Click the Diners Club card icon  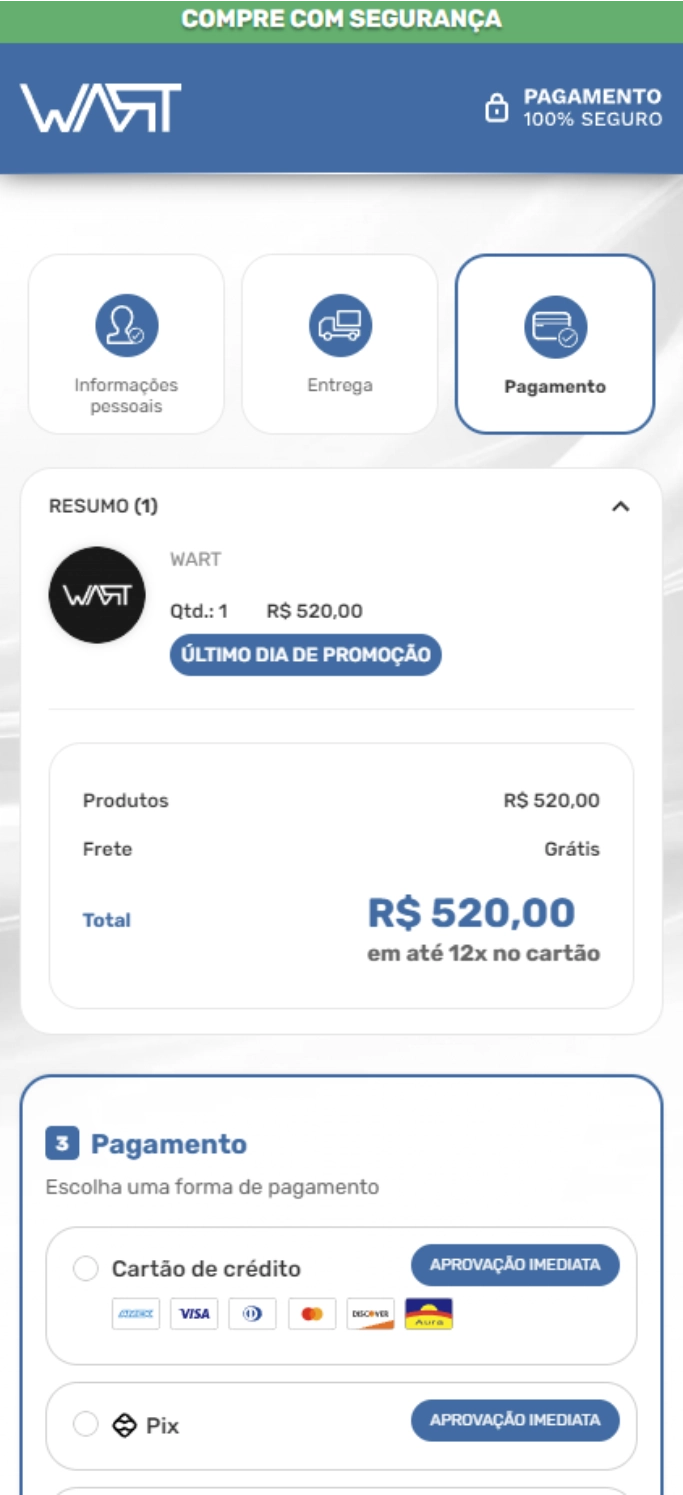point(252,1314)
